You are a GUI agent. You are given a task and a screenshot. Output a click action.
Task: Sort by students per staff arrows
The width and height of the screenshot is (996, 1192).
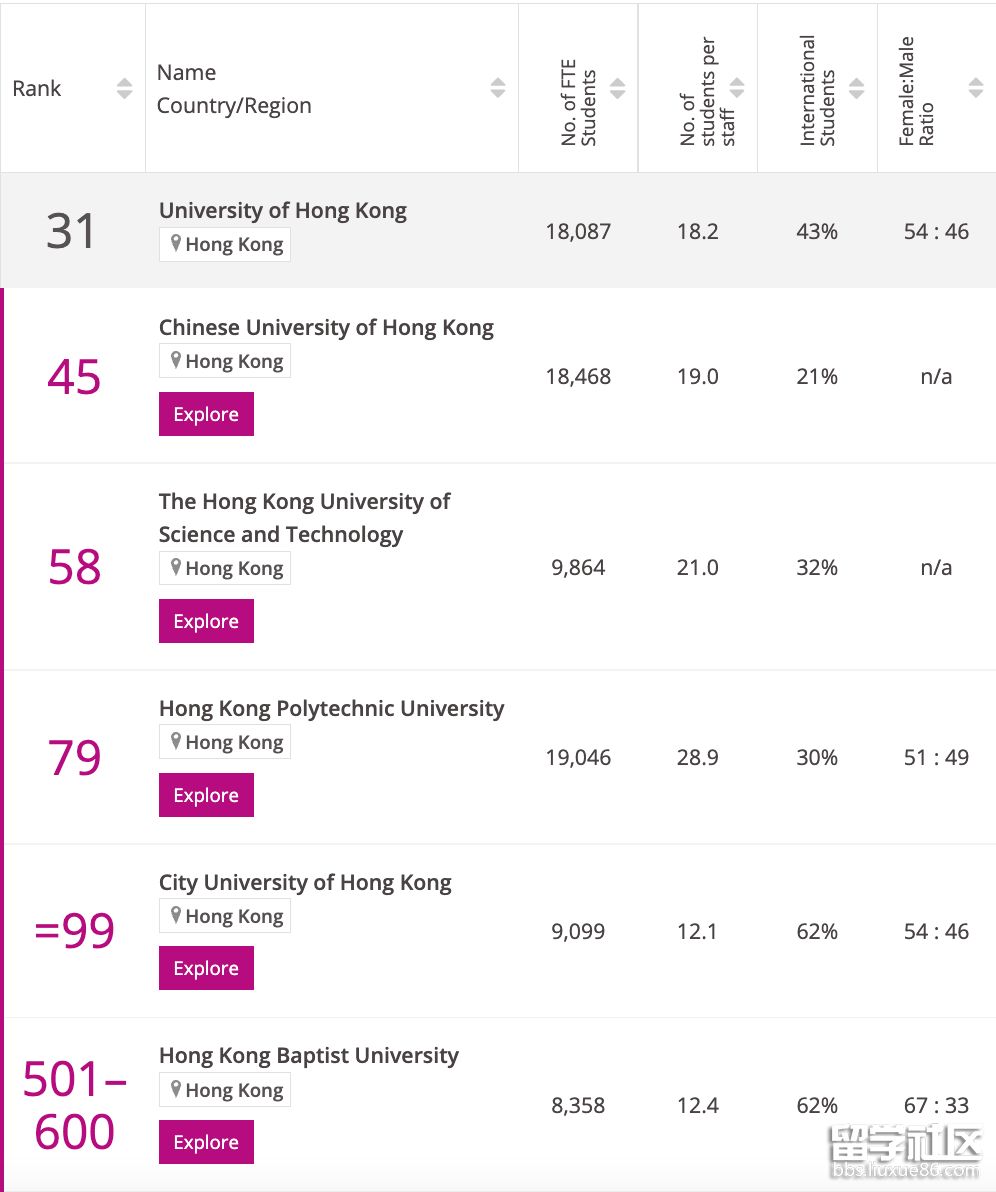pos(737,88)
